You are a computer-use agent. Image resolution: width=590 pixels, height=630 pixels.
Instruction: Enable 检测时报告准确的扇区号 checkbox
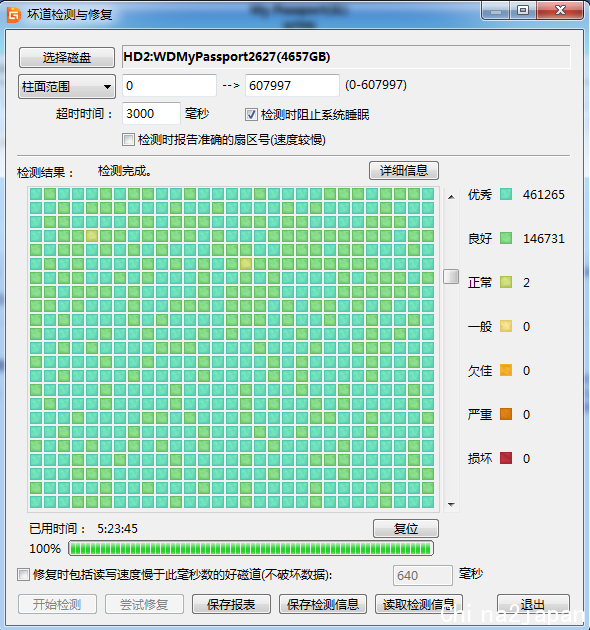click(128, 140)
